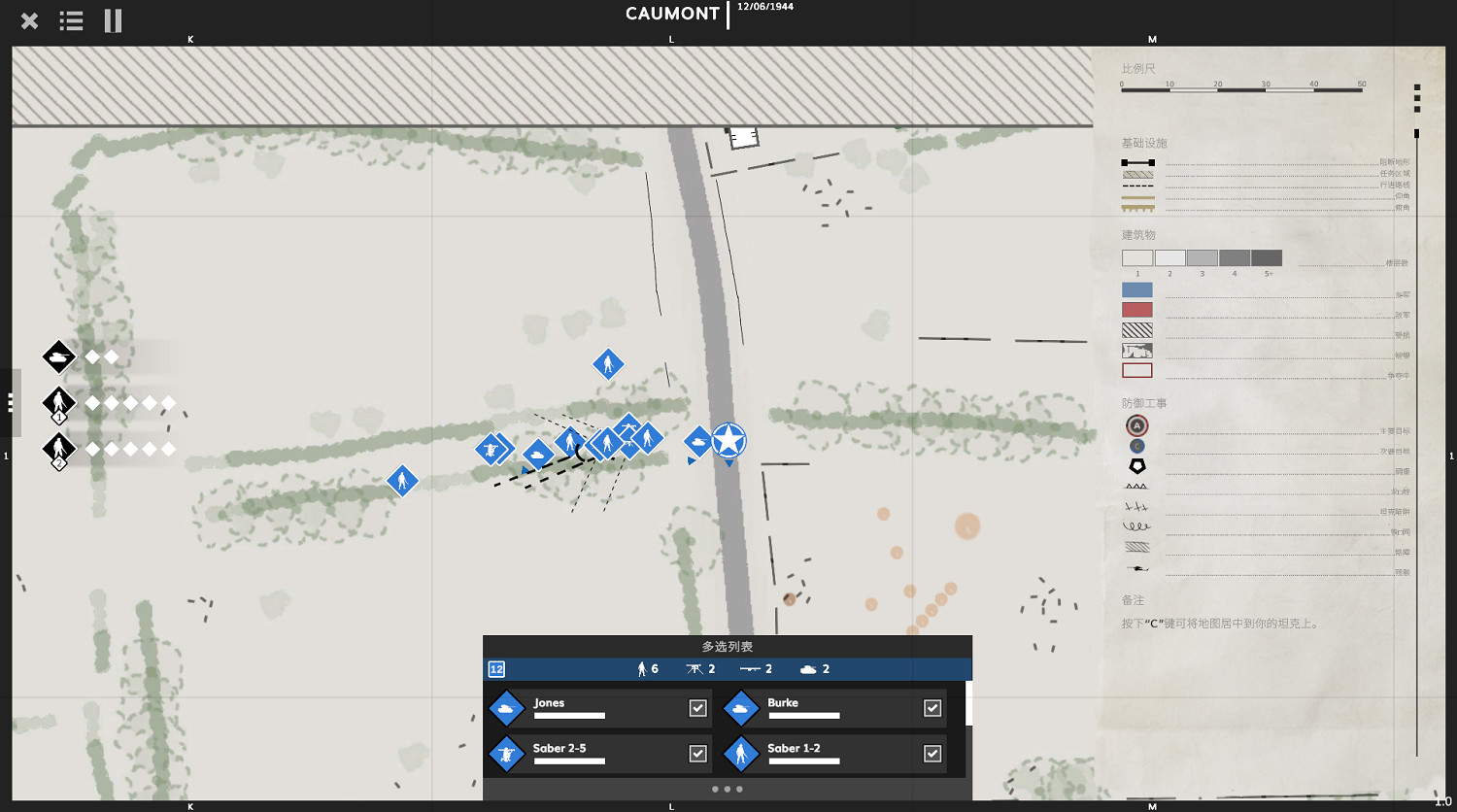Click the 12 total units counter badge
This screenshot has height=812, width=1457.
(496, 669)
